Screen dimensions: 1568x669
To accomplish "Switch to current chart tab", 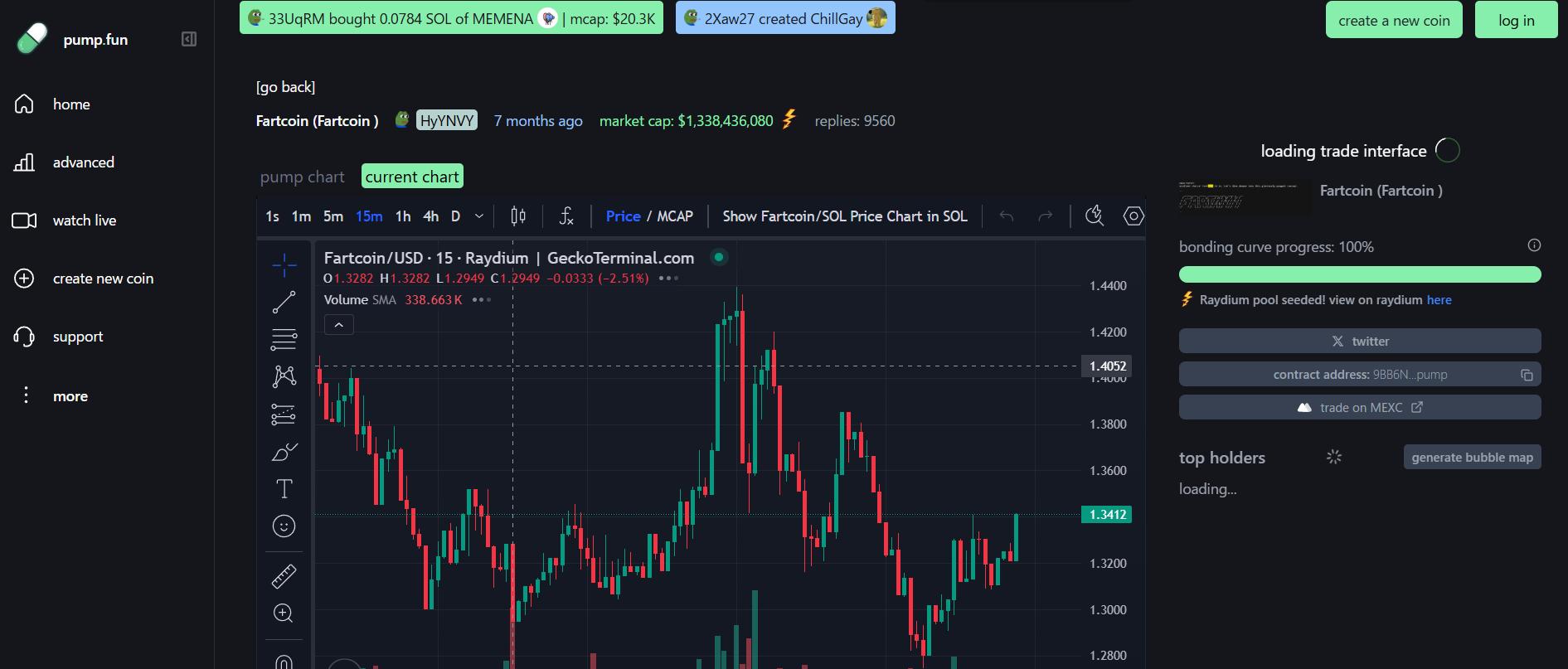I will [412, 177].
